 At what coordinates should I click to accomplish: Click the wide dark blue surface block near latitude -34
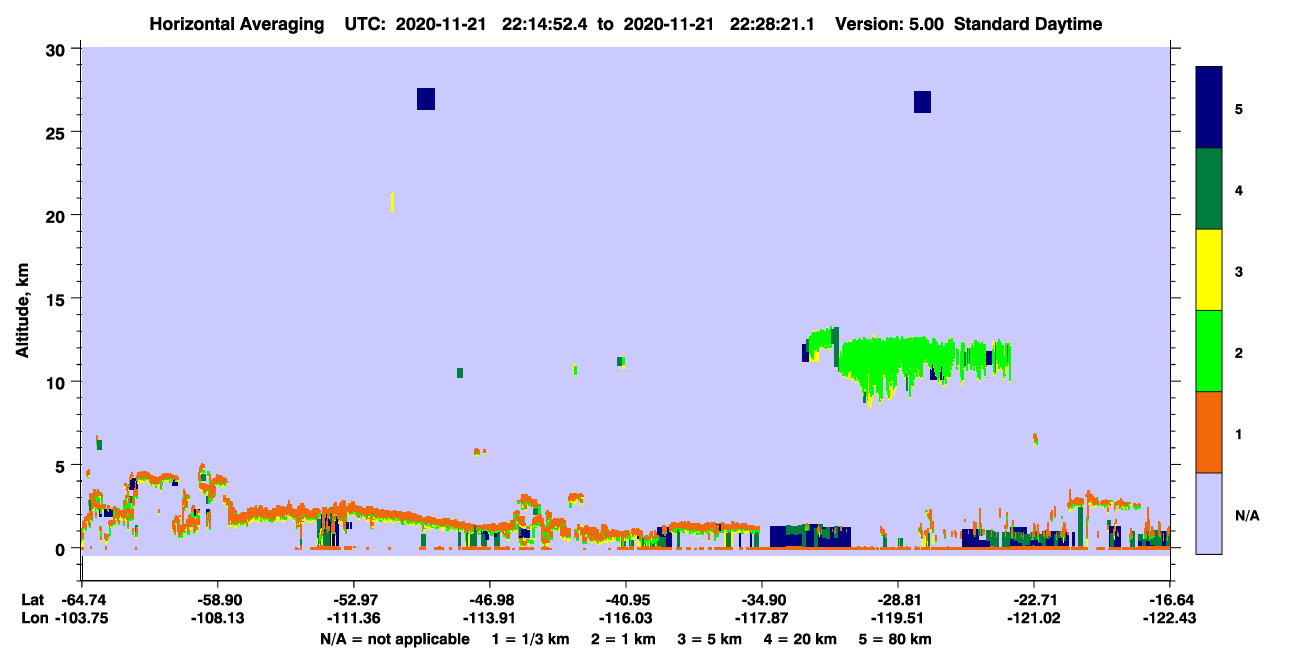(810, 536)
